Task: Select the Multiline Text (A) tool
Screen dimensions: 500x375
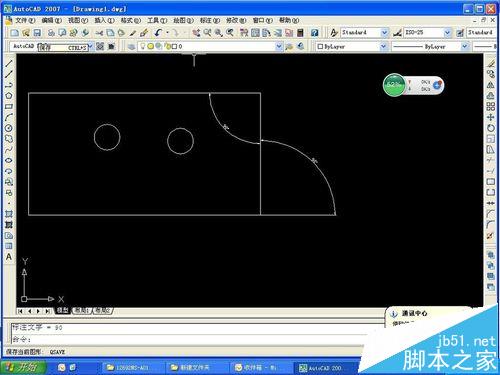Action: click(9, 257)
